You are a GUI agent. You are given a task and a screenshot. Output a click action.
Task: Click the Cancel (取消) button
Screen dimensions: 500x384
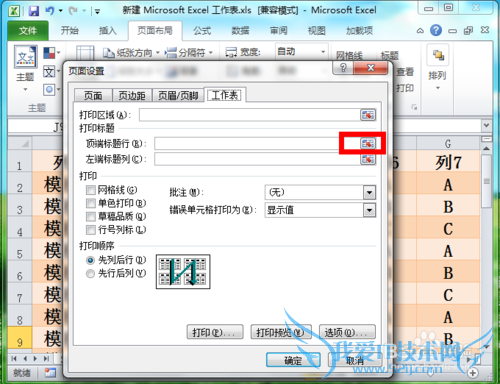(355, 360)
